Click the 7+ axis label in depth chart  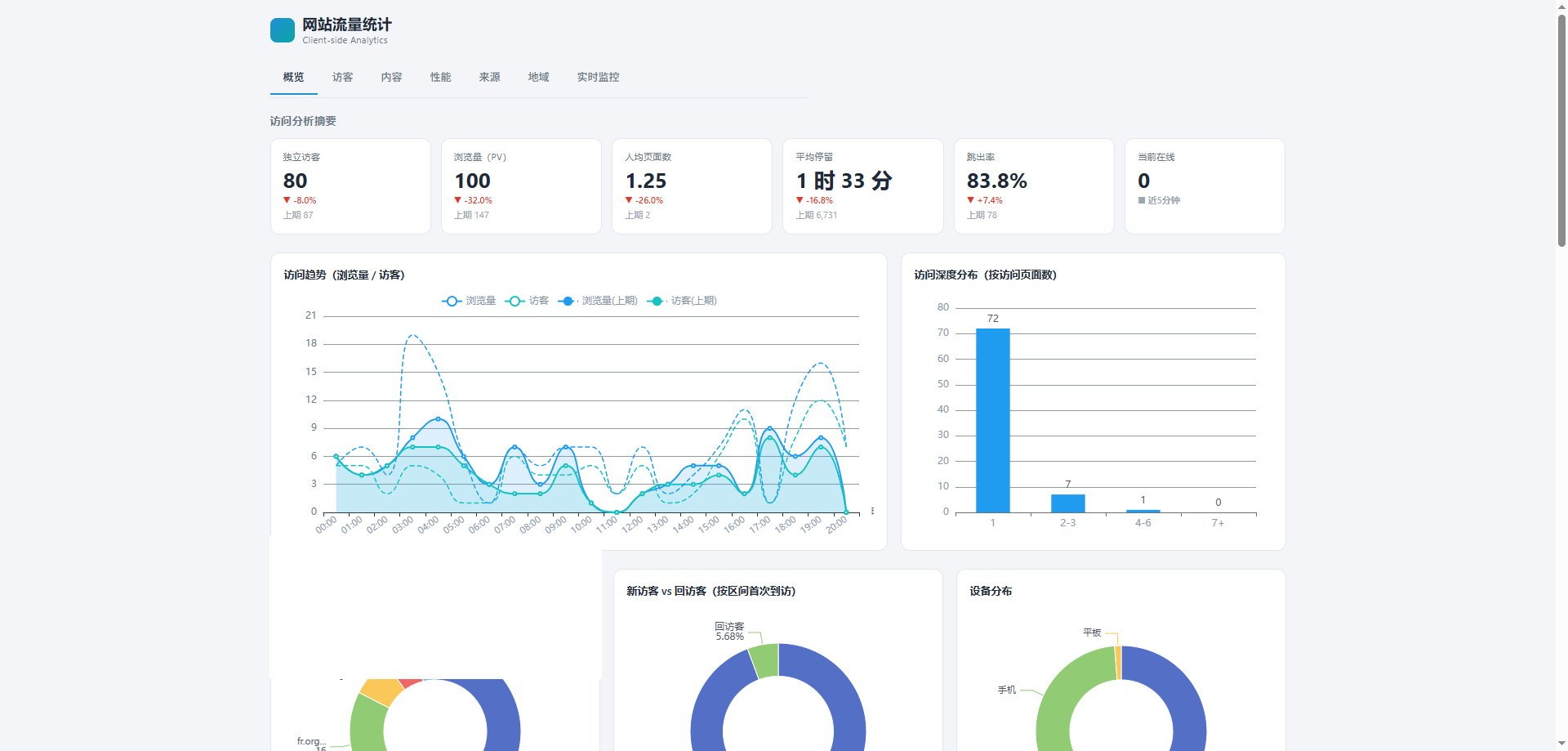tap(1218, 523)
